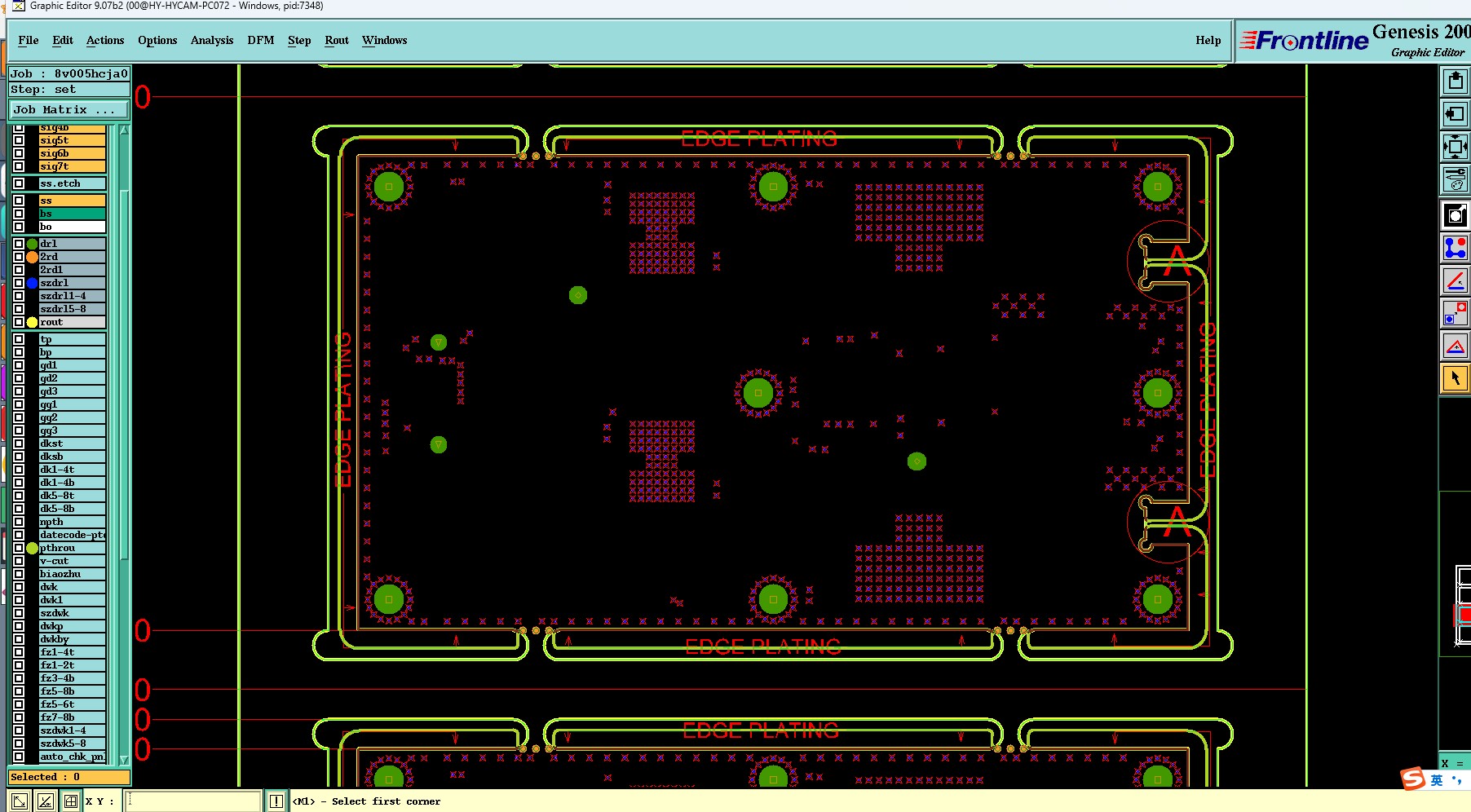The height and width of the screenshot is (812, 1471).
Task: Select the layer named fz5-8b
Action: click(73, 691)
